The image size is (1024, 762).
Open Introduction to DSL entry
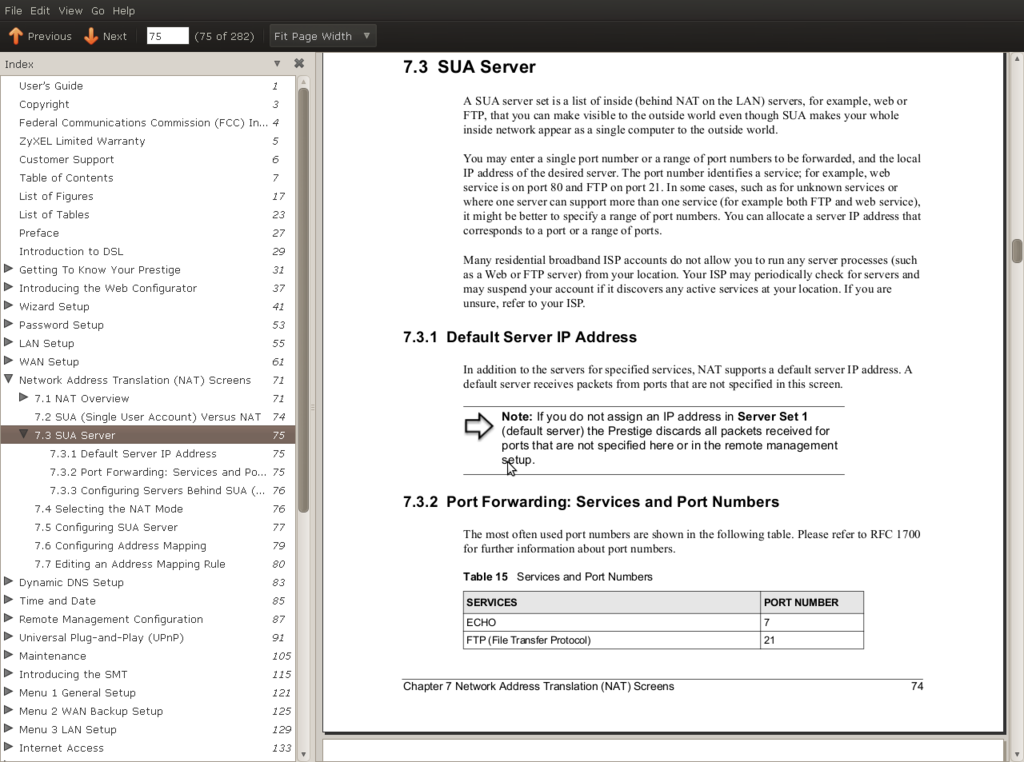[71, 251]
